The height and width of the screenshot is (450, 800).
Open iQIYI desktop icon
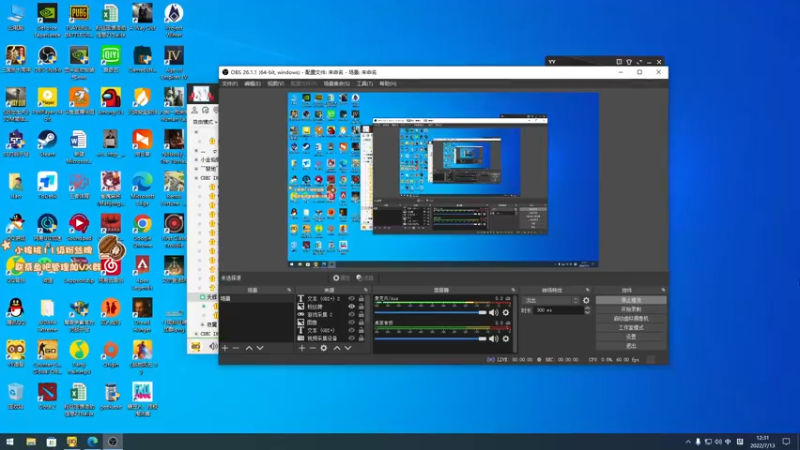(x=111, y=59)
